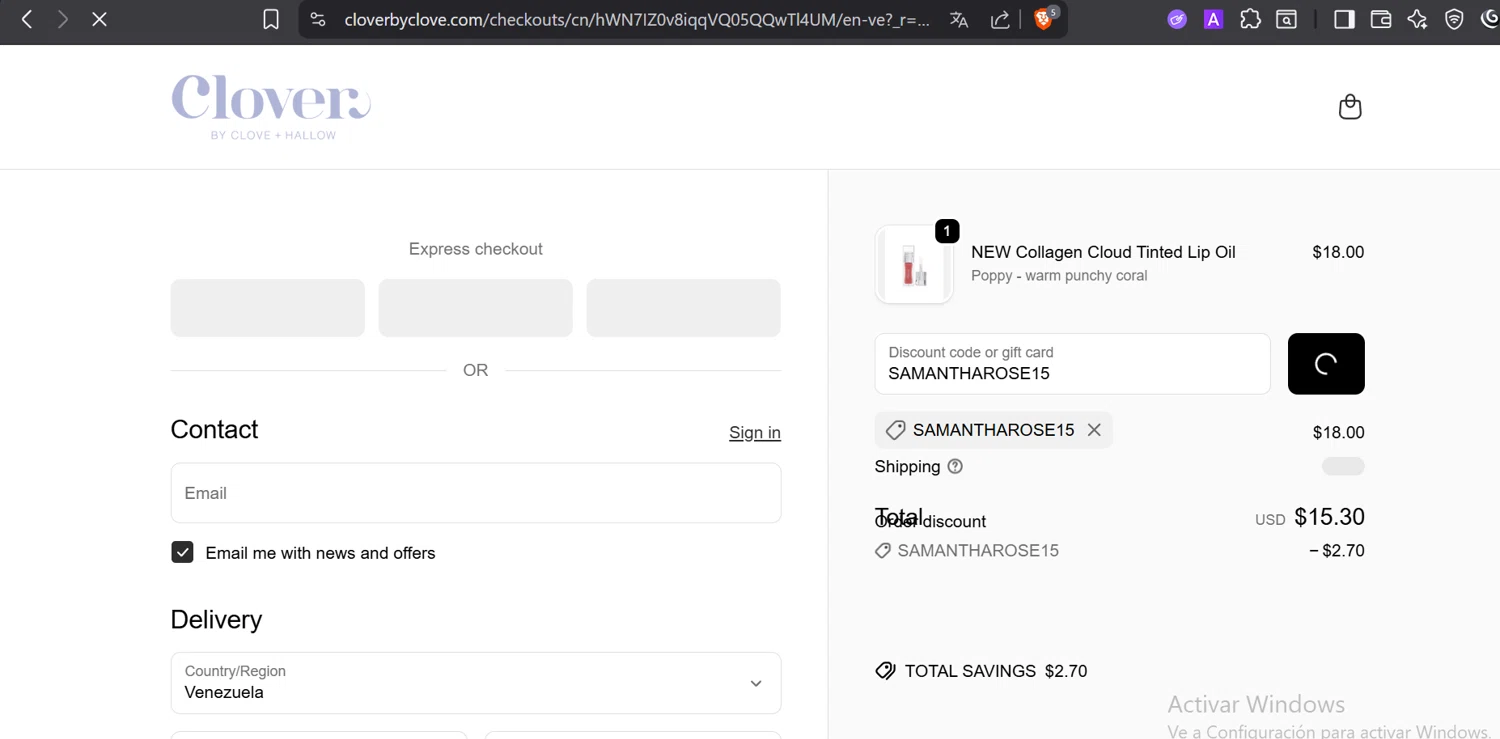Toggle 'Email me with news and offers' checkbox
The width and height of the screenshot is (1500, 739).
(x=182, y=552)
